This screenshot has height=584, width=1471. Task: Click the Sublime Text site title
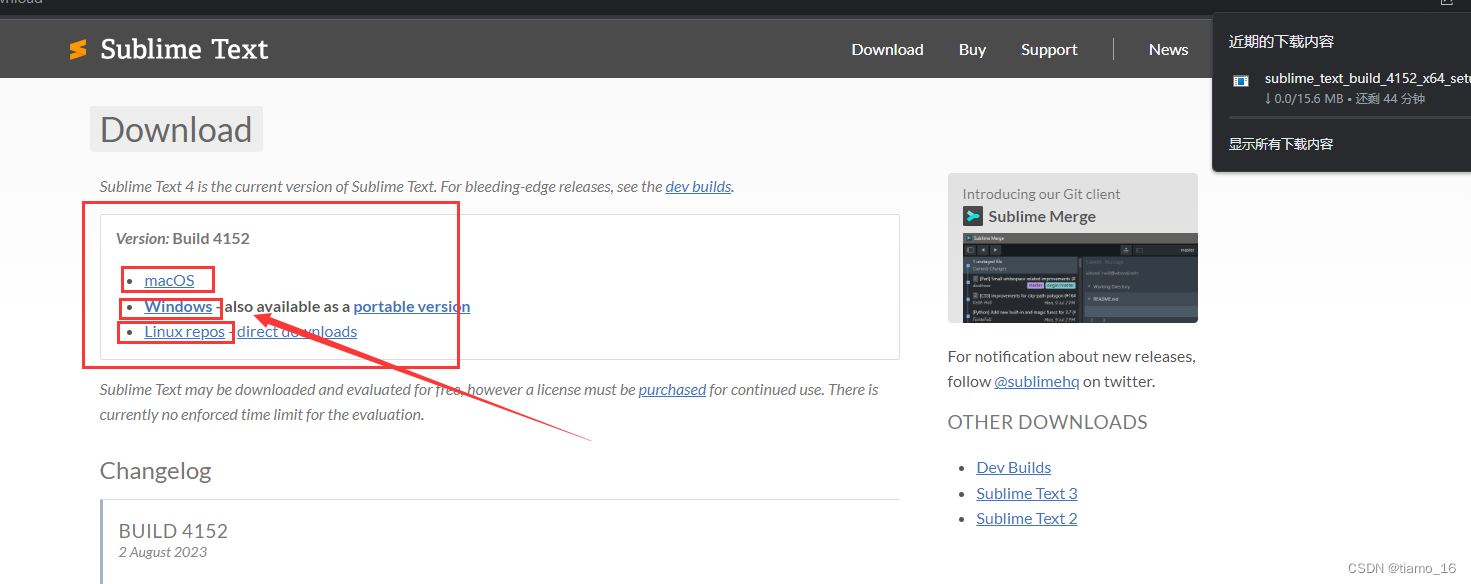click(x=184, y=49)
